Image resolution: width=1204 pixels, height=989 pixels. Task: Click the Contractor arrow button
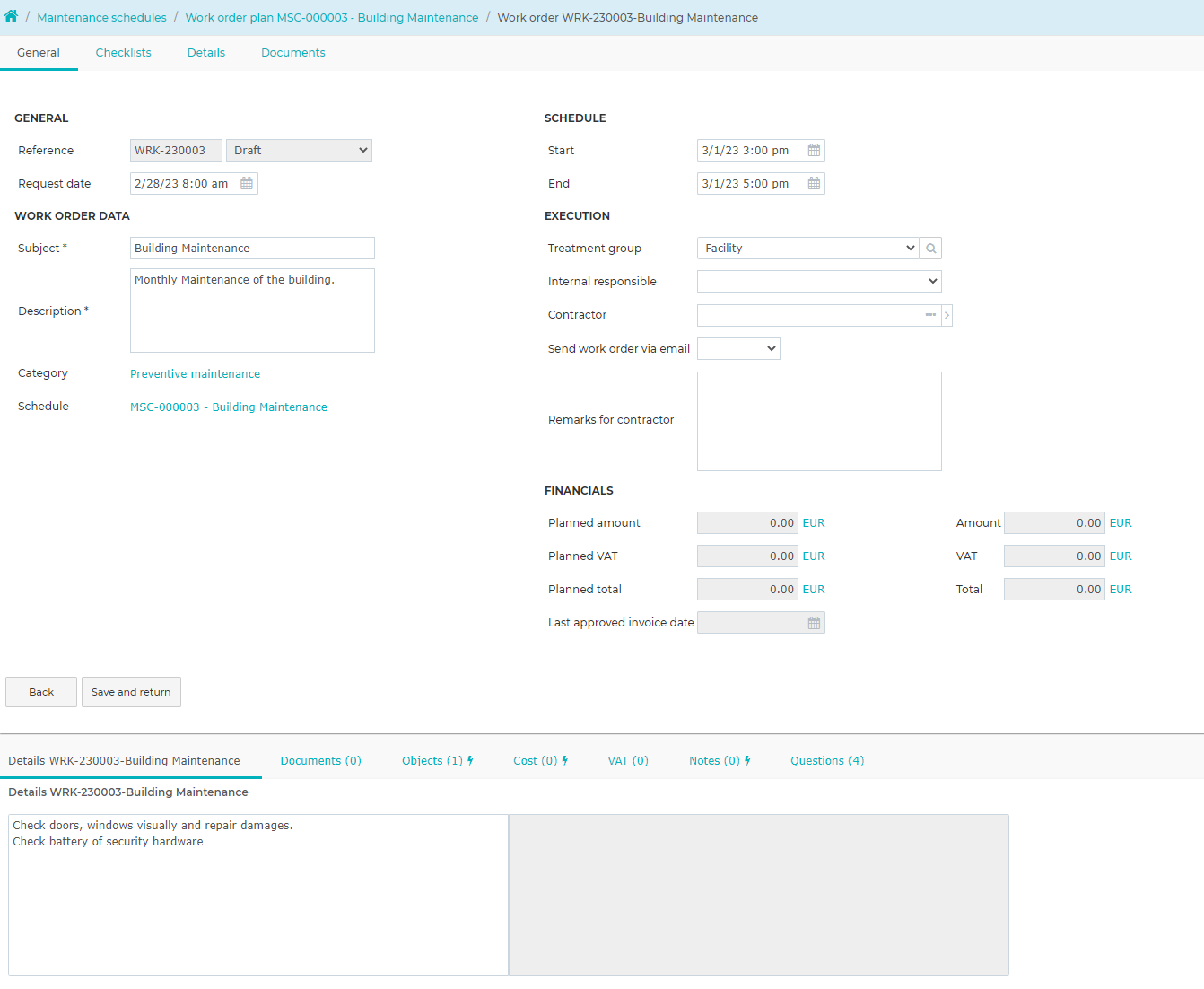point(947,315)
